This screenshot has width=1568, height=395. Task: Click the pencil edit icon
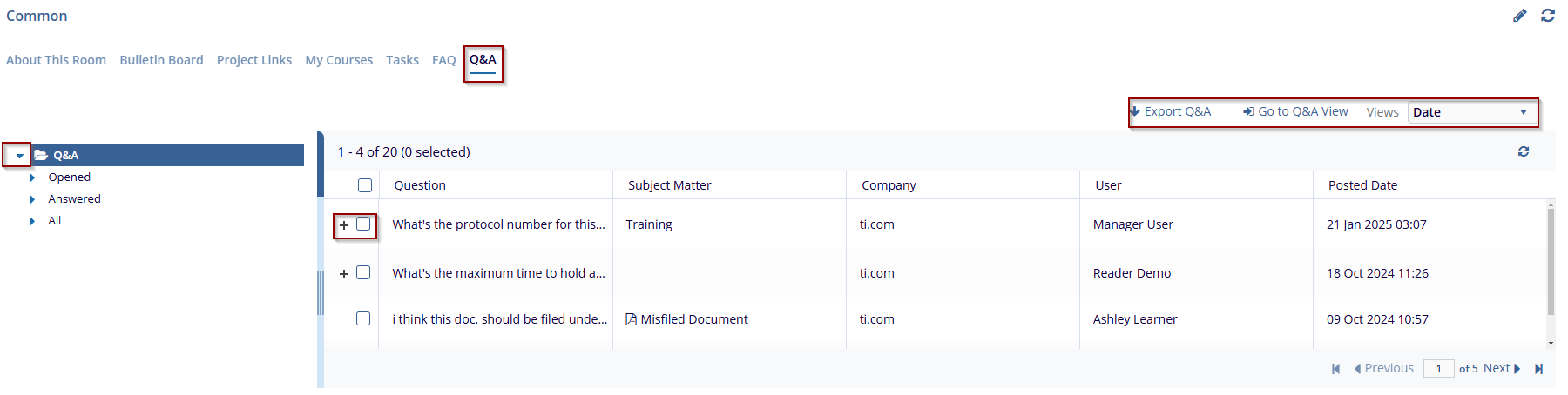[1519, 16]
